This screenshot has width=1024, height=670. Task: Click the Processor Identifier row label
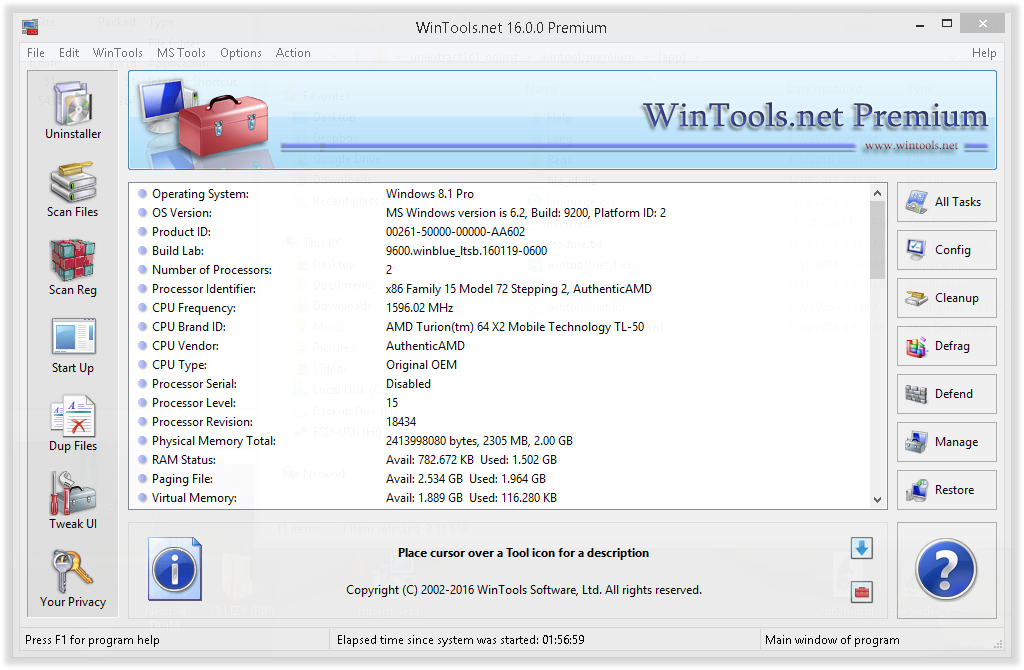click(x=204, y=289)
